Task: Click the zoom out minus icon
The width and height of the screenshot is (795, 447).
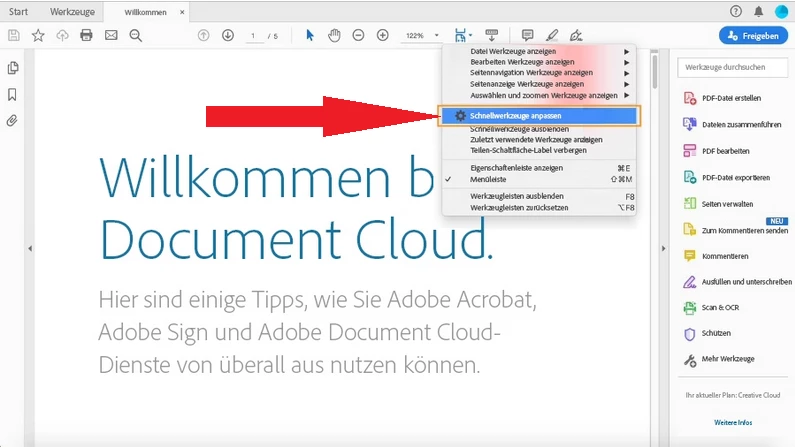Action: [358, 35]
